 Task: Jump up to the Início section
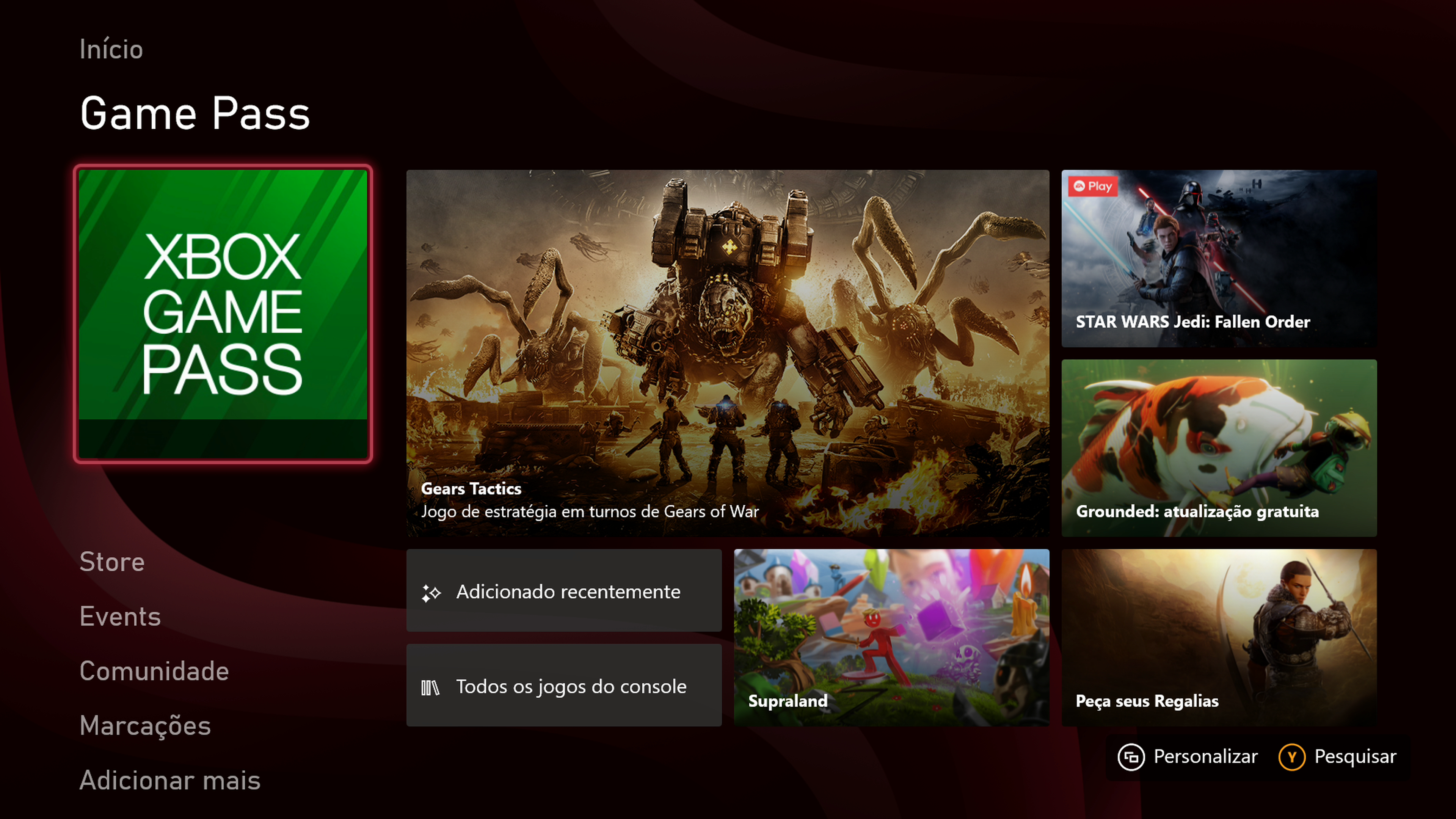point(111,49)
